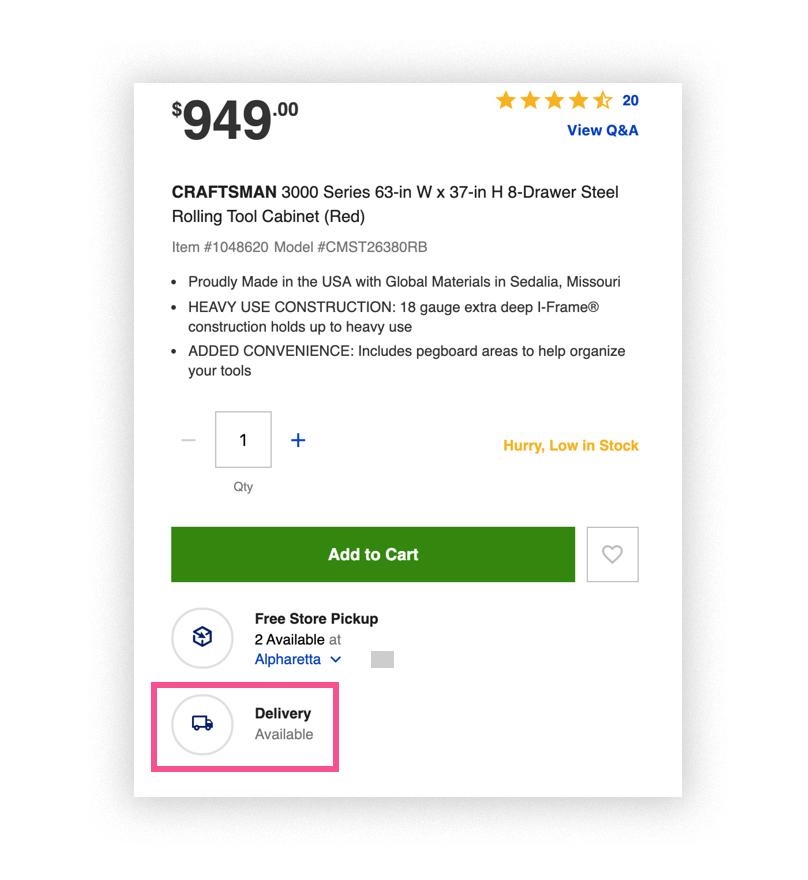Click the Qty input field
Image resolution: width=808 pixels, height=880 pixels.
pyautogui.click(x=242, y=439)
